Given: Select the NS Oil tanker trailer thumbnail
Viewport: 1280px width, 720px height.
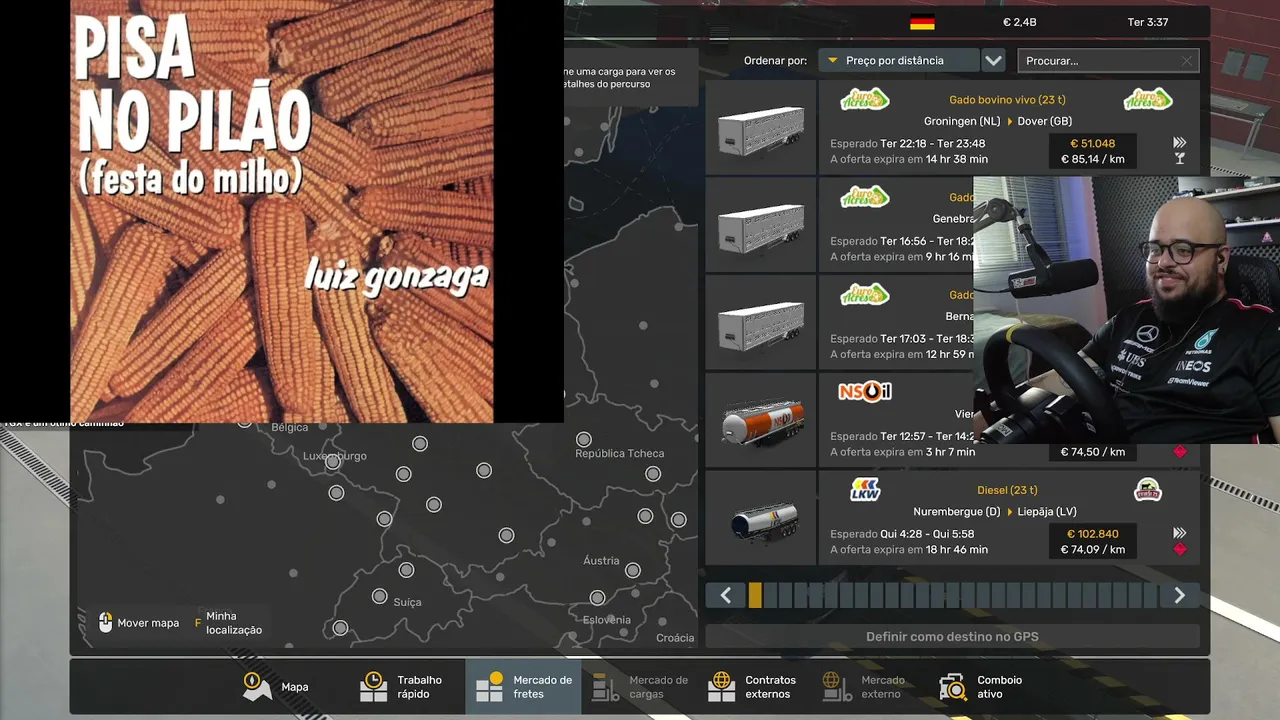Looking at the screenshot, I should click(761, 422).
